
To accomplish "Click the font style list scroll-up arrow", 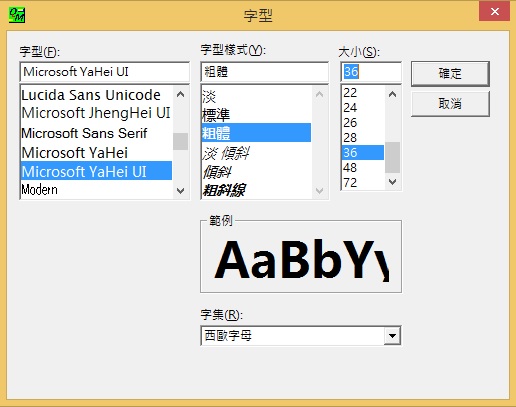I will 319,95.
